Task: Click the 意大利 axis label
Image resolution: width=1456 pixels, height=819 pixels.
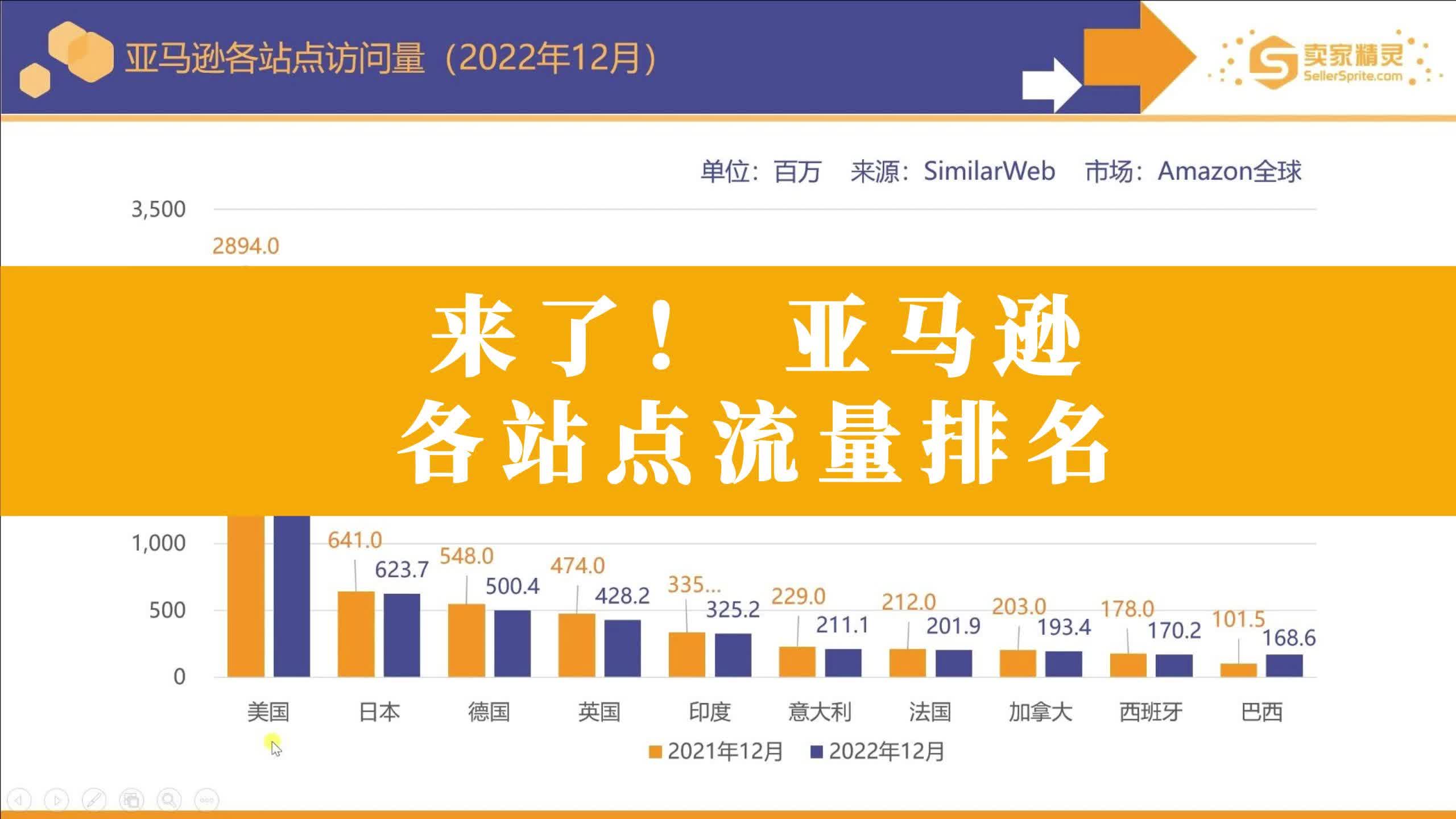Action: coord(820,712)
